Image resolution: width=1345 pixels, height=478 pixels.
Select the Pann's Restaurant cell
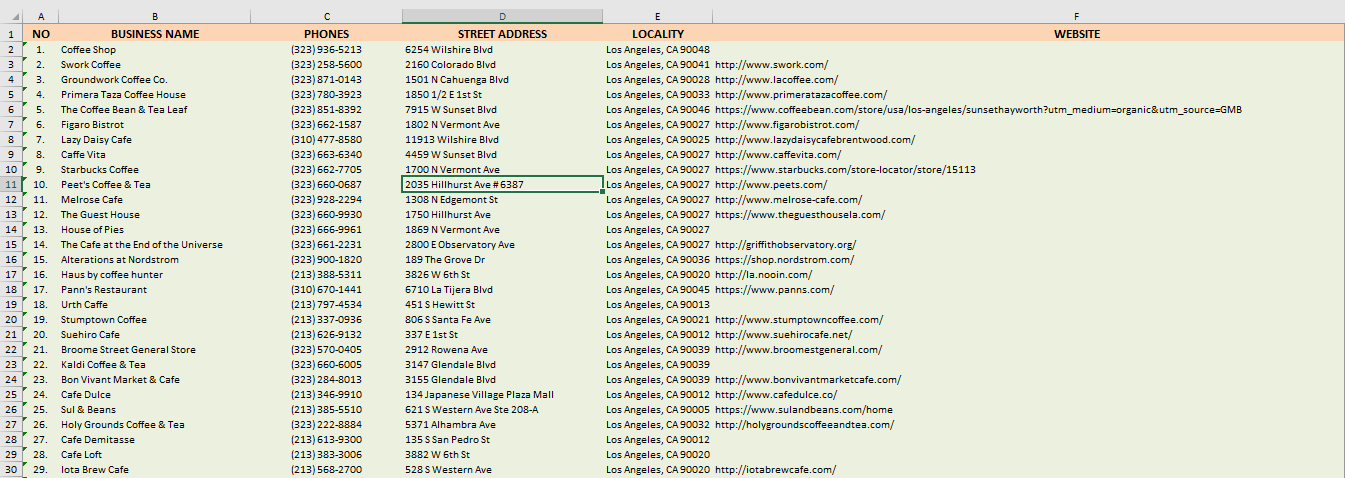155,289
